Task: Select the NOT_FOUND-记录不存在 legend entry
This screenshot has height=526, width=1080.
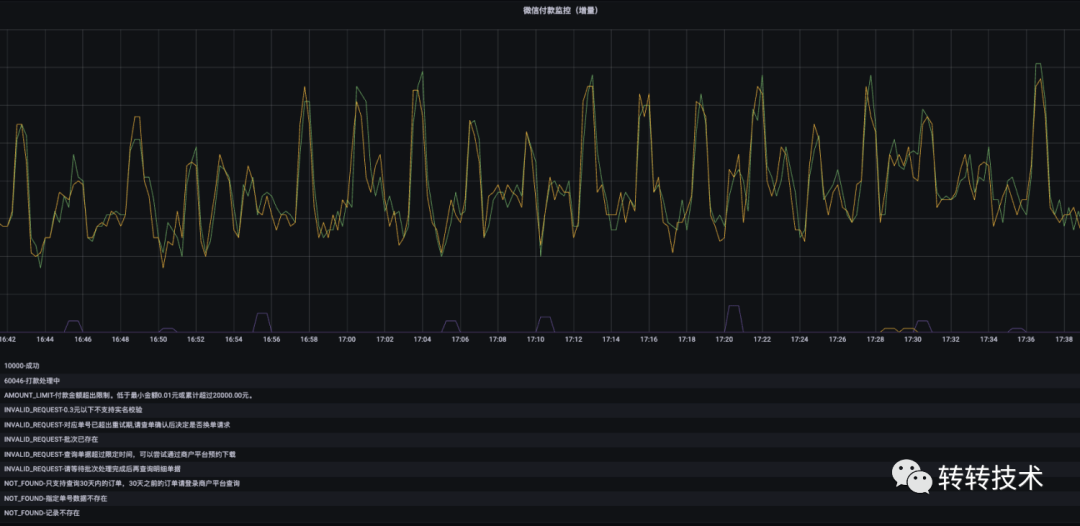Action: tap(41, 514)
